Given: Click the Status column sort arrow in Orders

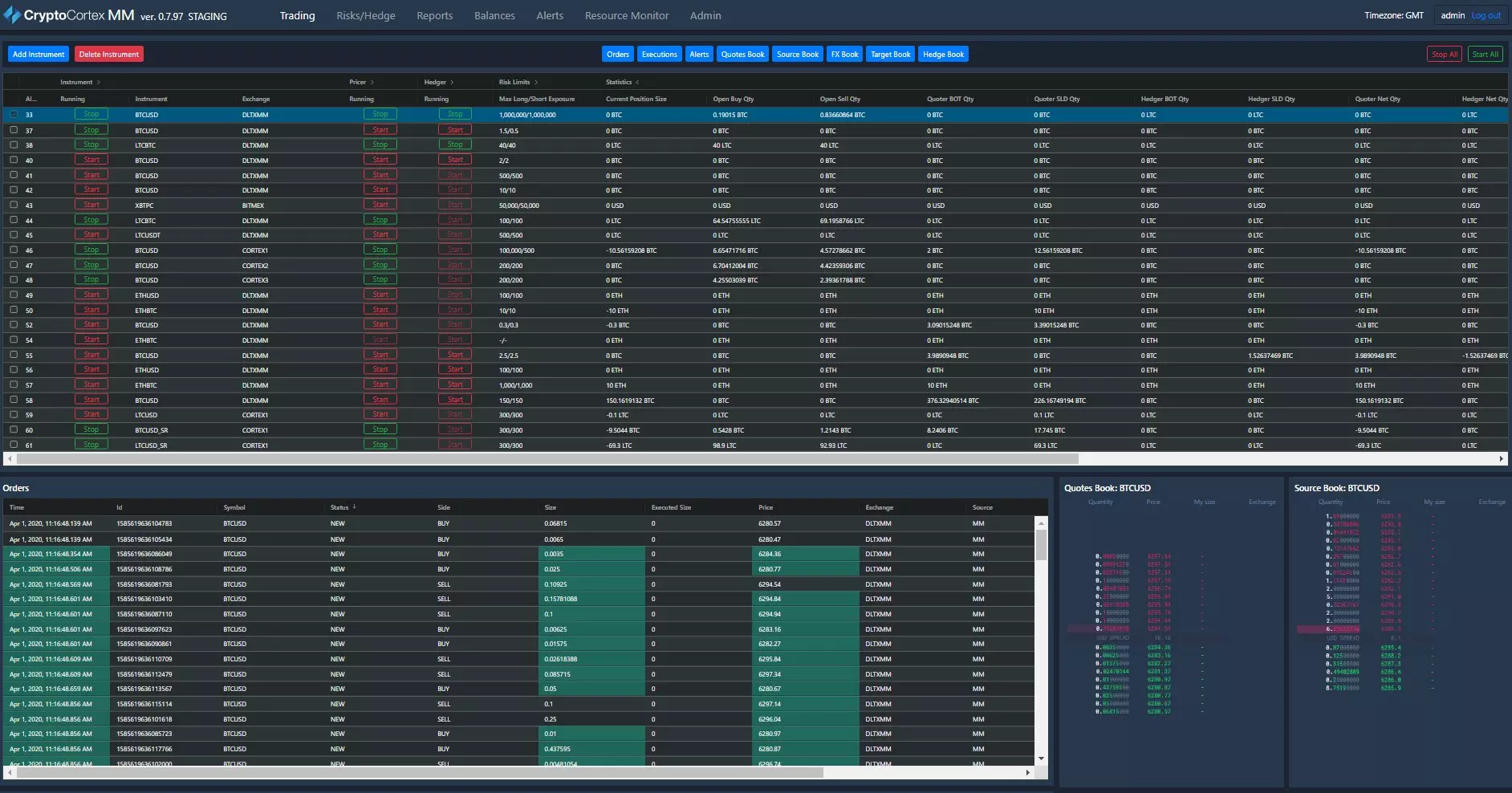Looking at the screenshot, I should click(x=354, y=507).
